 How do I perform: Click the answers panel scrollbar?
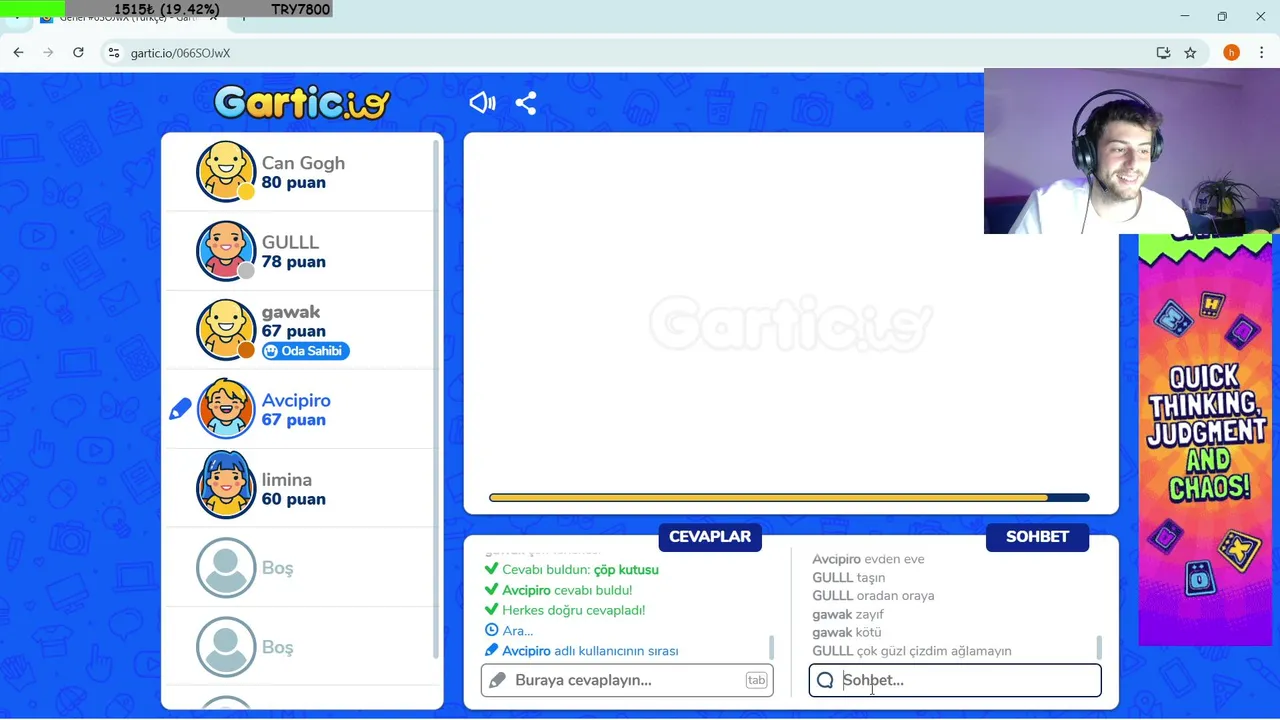click(x=771, y=647)
